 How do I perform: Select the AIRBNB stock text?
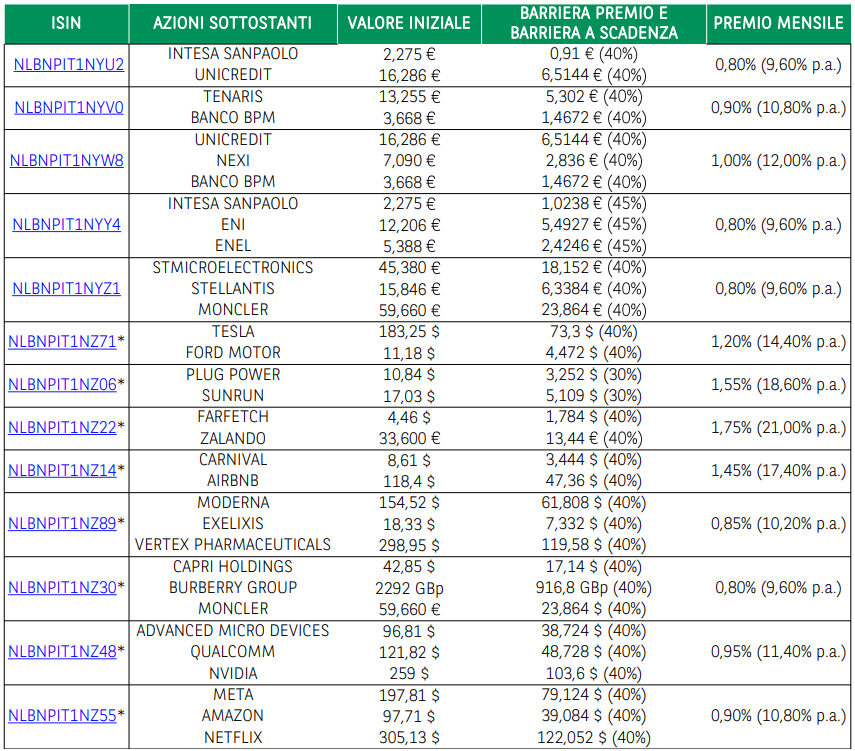coord(233,480)
